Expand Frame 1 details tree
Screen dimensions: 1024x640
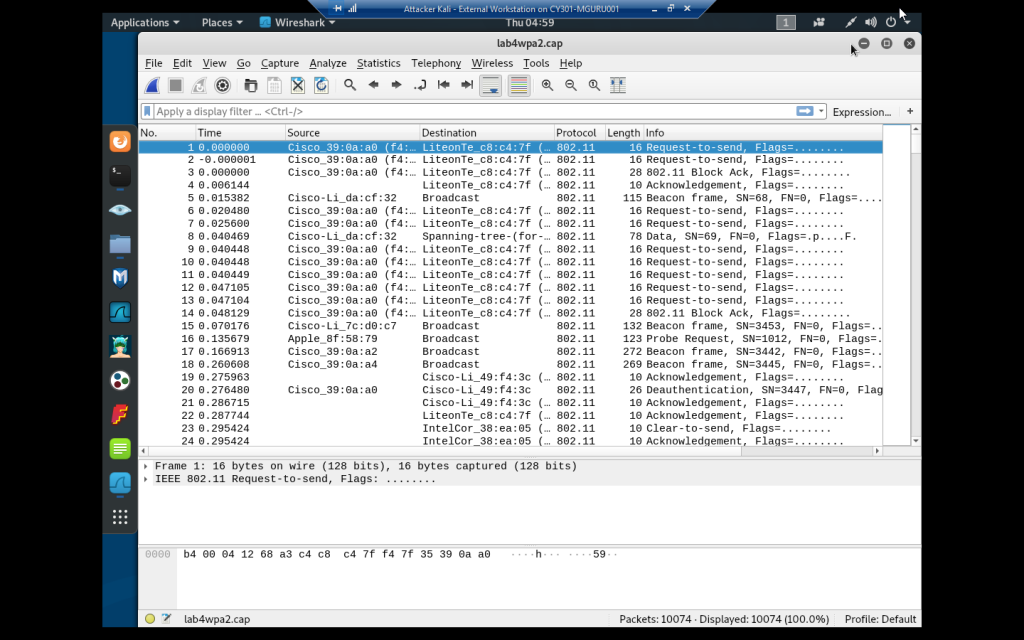(x=146, y=466)
